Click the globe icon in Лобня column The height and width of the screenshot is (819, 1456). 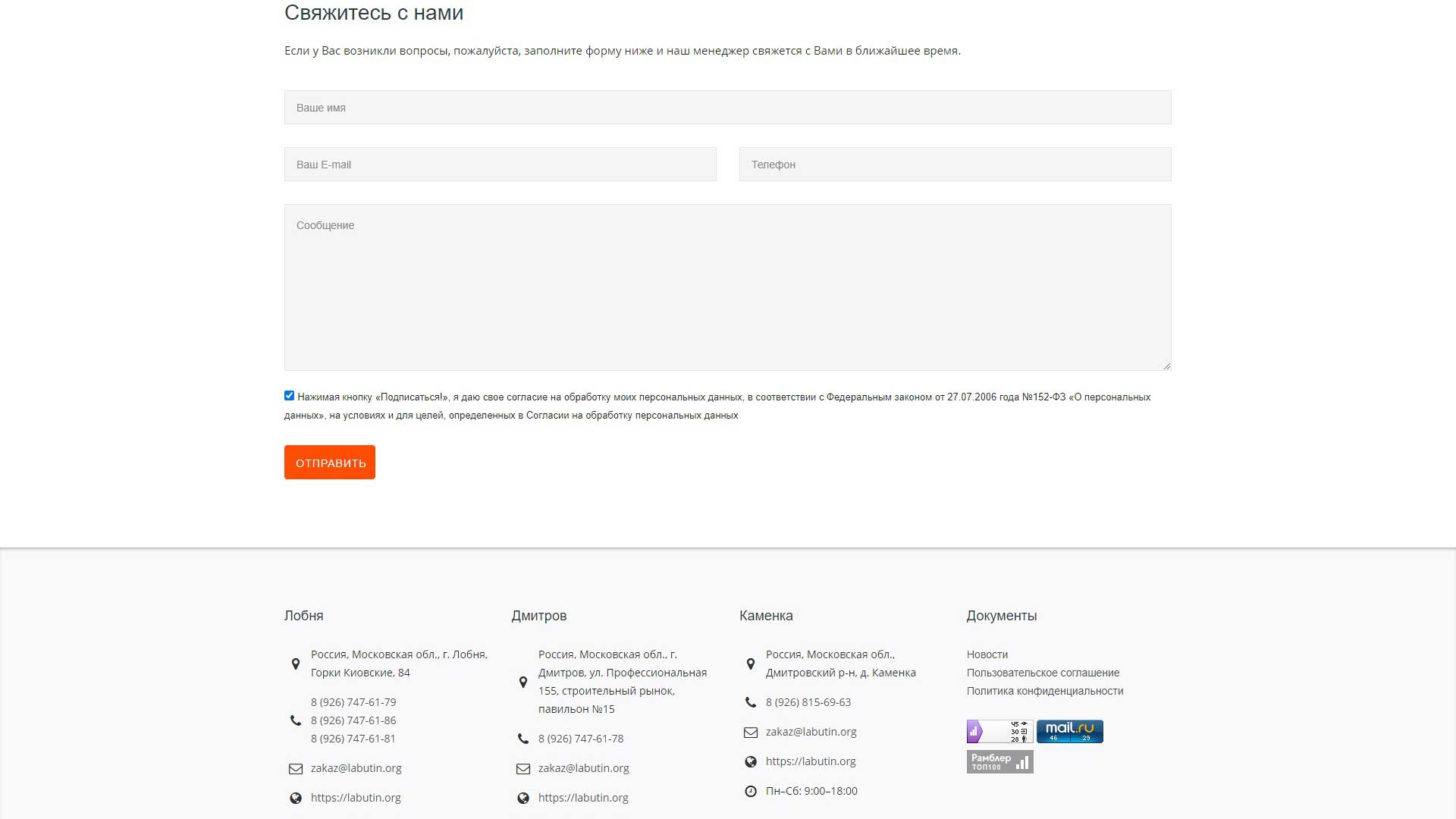pos(296,798)
